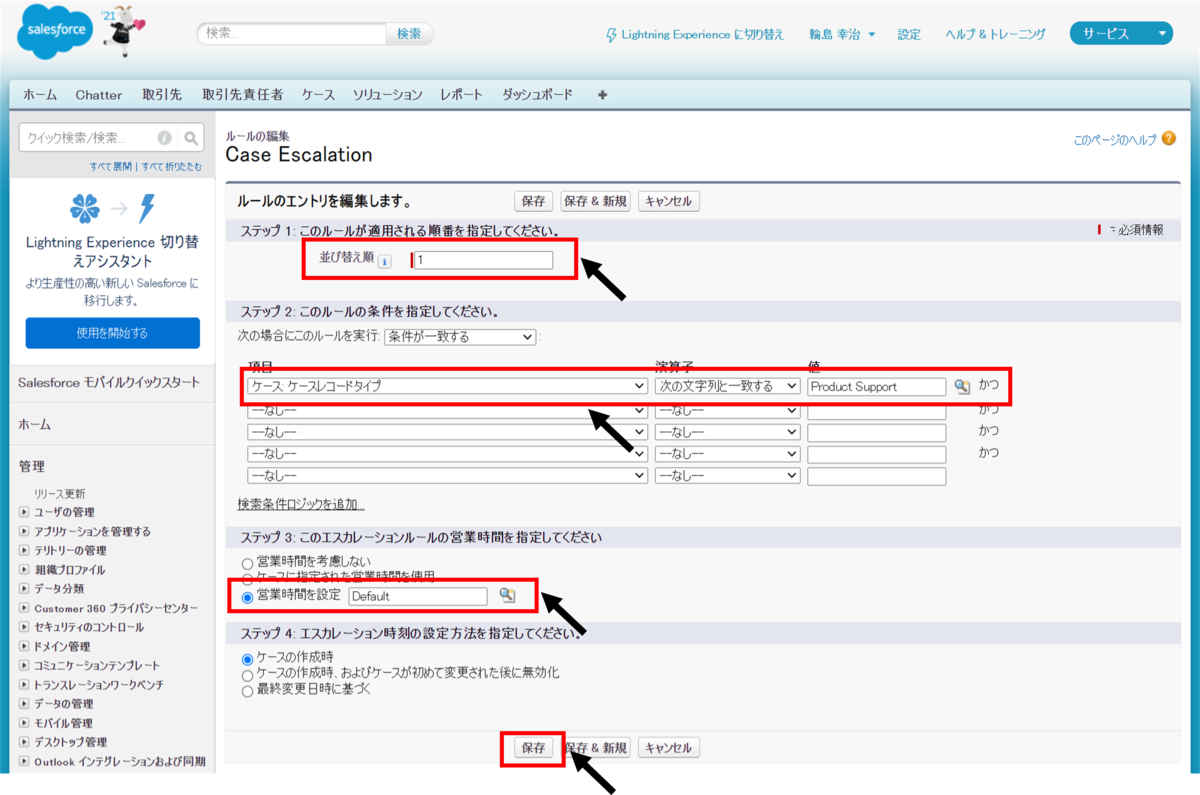Open the second row field dropdown showing なし
1200x795 pixels.
448,409
